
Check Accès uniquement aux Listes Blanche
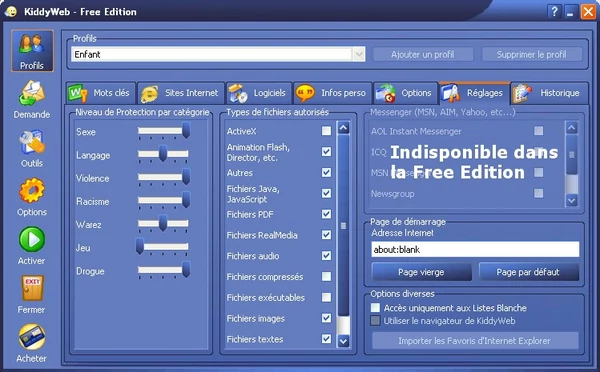375,308
